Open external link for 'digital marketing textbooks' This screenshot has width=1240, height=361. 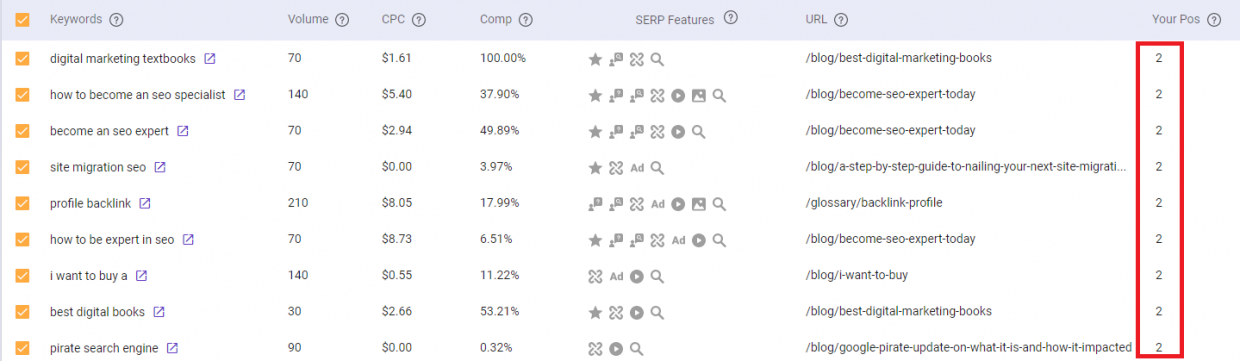210,59
